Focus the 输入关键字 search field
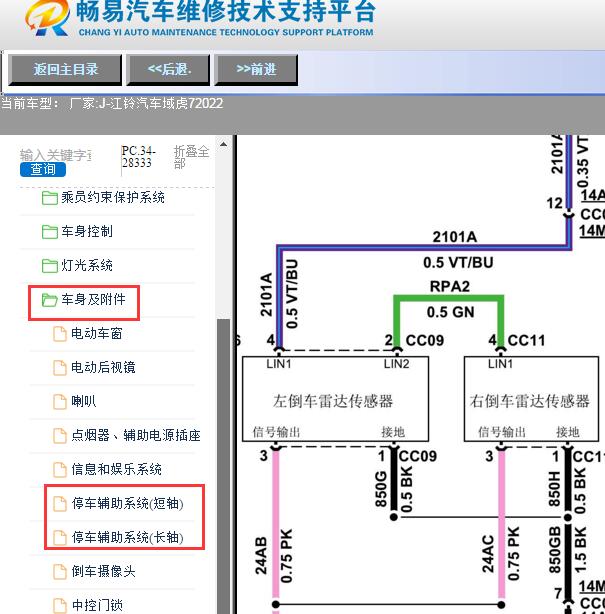Screen dimensions: 605x614 (56, 155)
